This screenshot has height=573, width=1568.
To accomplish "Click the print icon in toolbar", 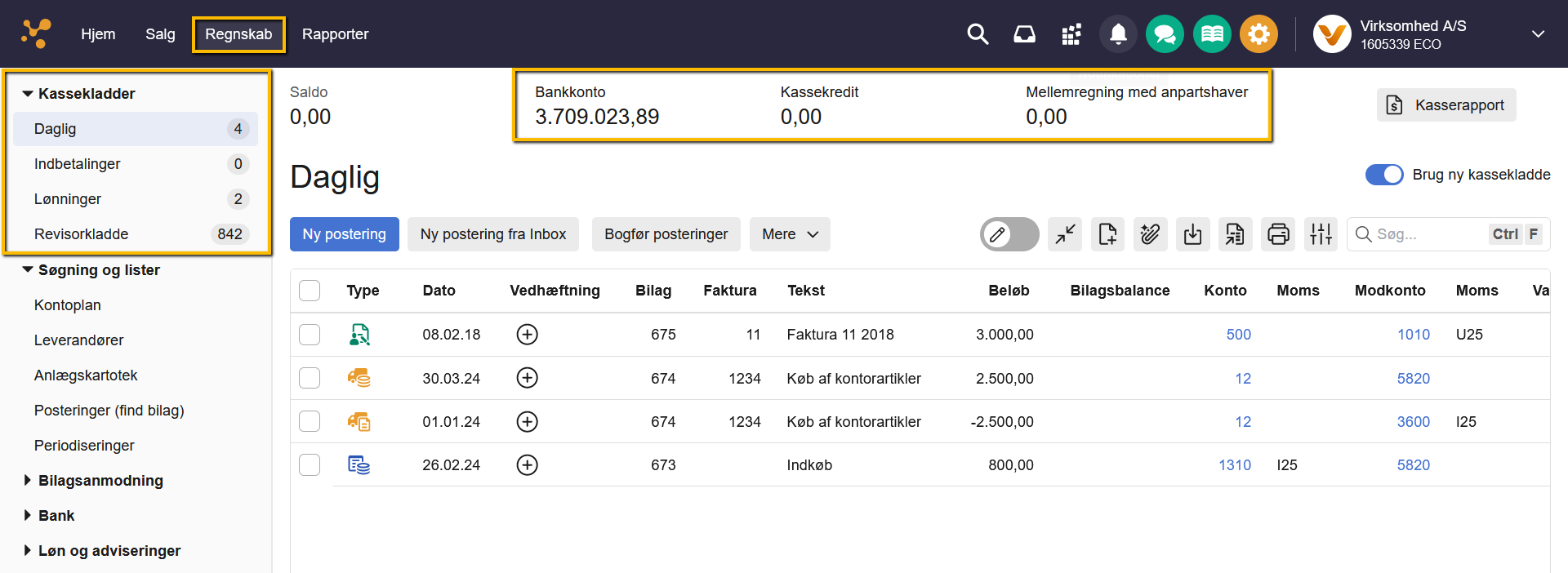I will coord(1278,235).
